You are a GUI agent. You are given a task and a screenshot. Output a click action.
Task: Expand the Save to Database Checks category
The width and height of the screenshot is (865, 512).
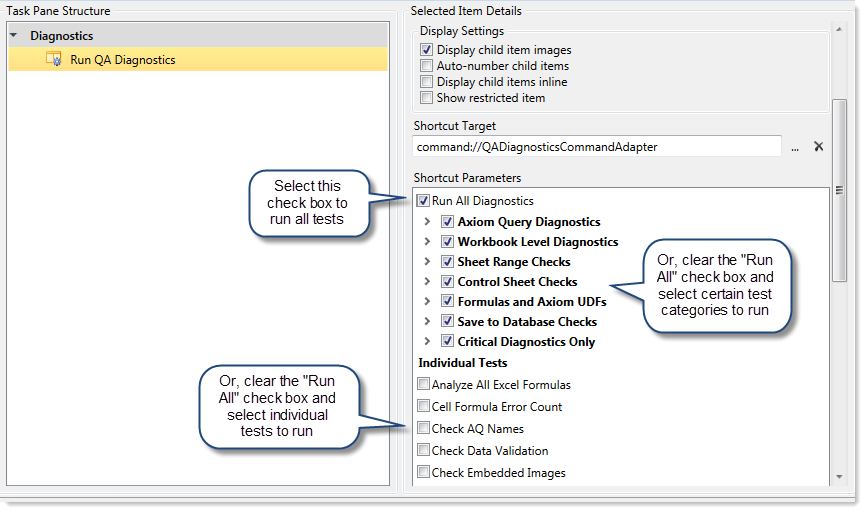coord(428,322)
